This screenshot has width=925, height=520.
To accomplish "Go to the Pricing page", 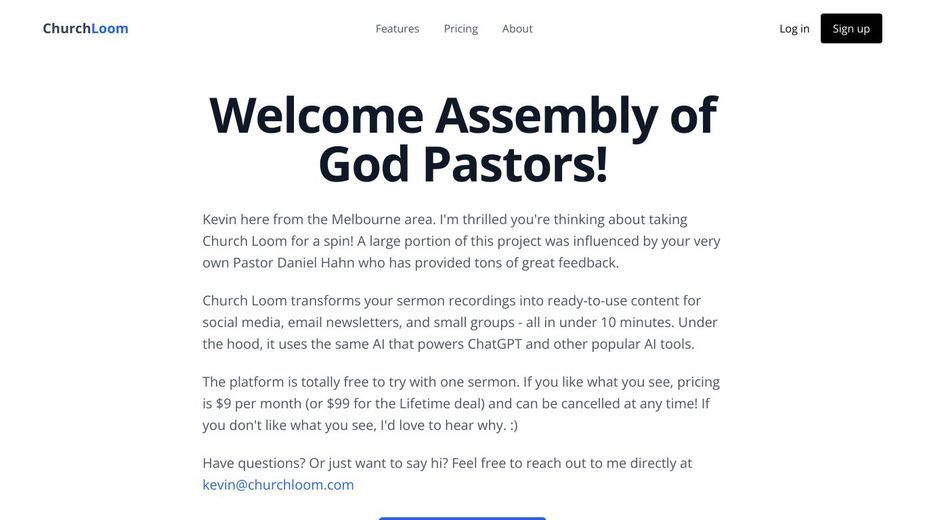I will coord(461,28).
